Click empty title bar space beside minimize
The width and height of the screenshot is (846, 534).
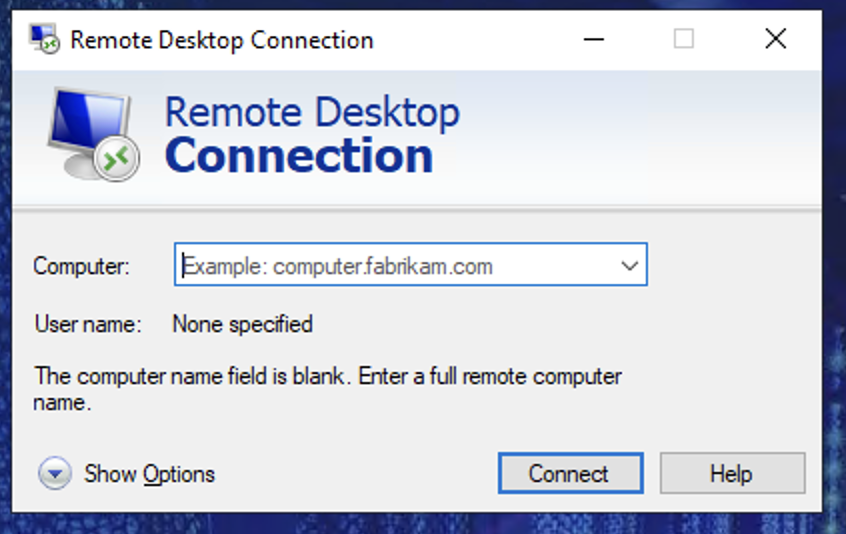(x=480, y=40)
